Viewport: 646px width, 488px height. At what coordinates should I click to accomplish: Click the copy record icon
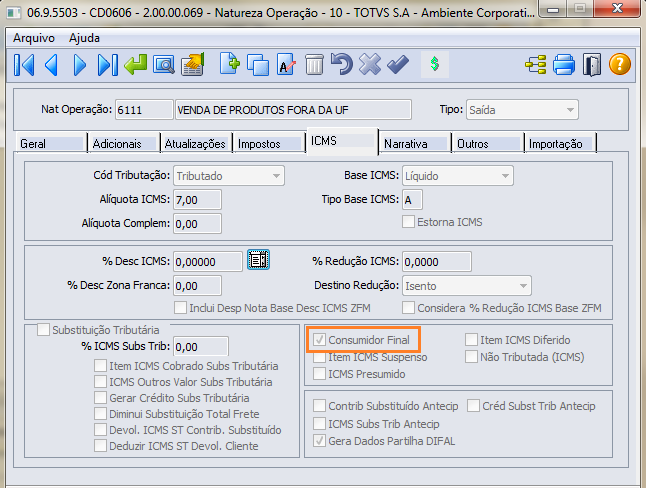coord(258,65)
